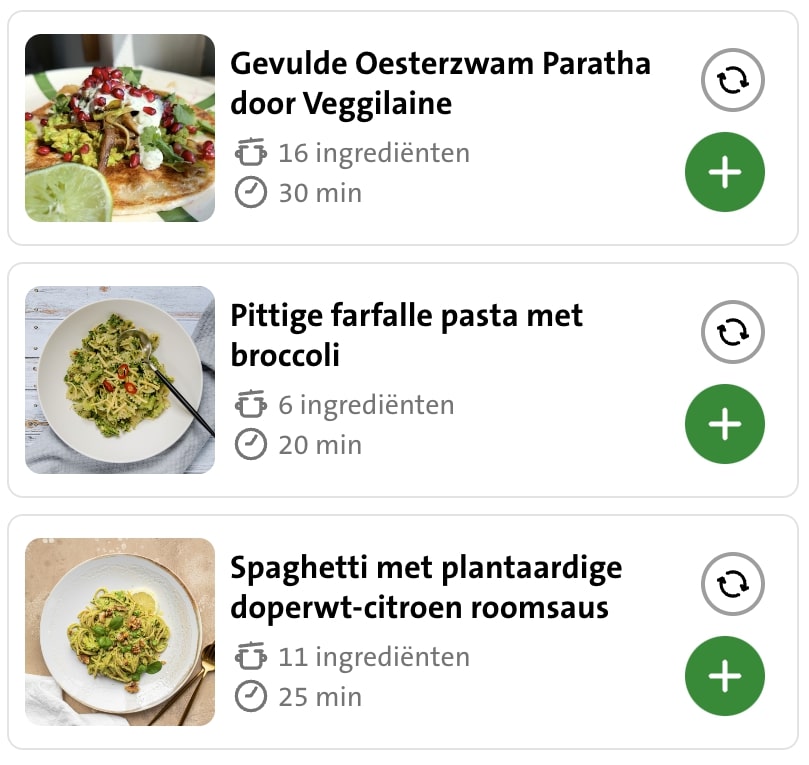
Task: Click the pot icon beside 6 ingrediënten
Action: tap(251, 405)
